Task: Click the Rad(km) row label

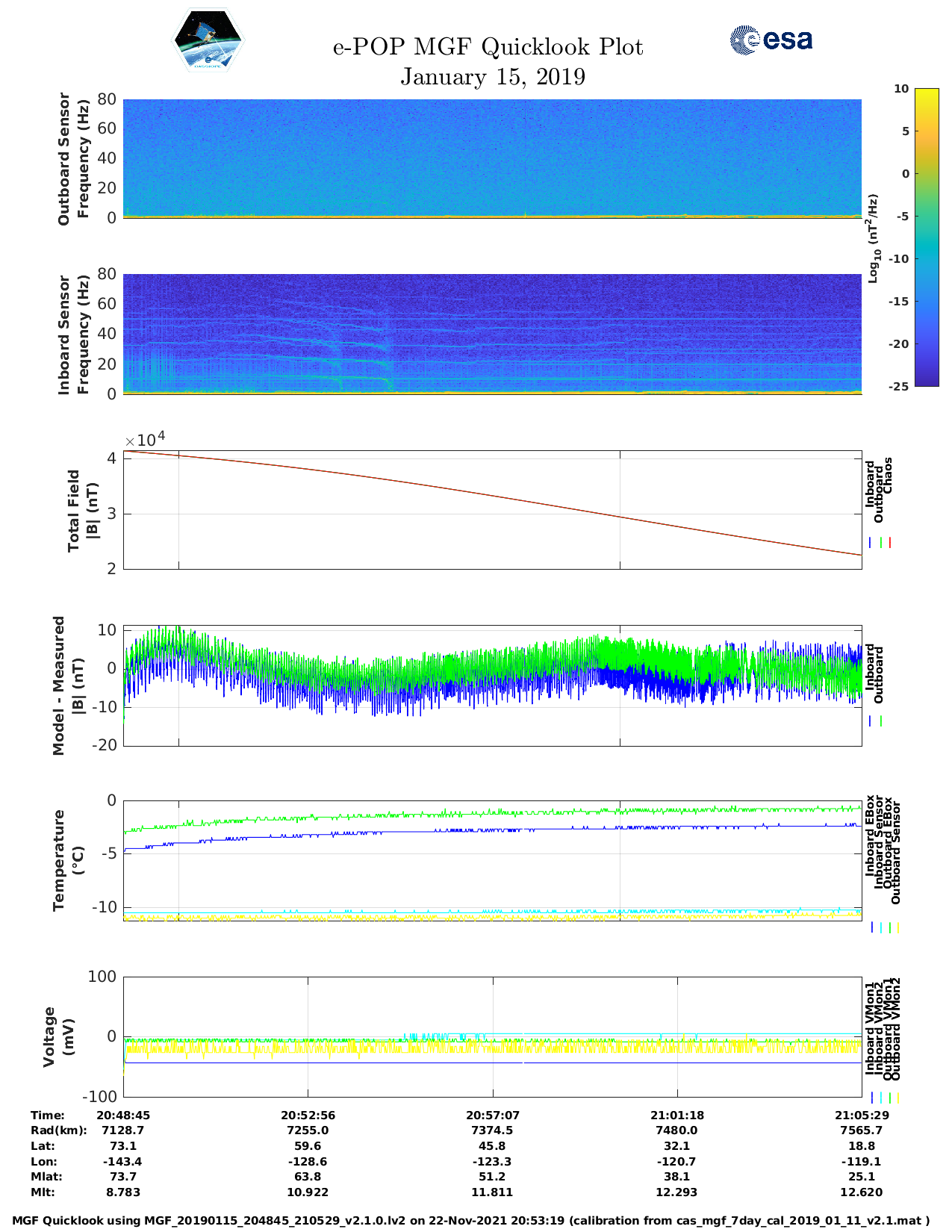Action: click(59, 1130)
